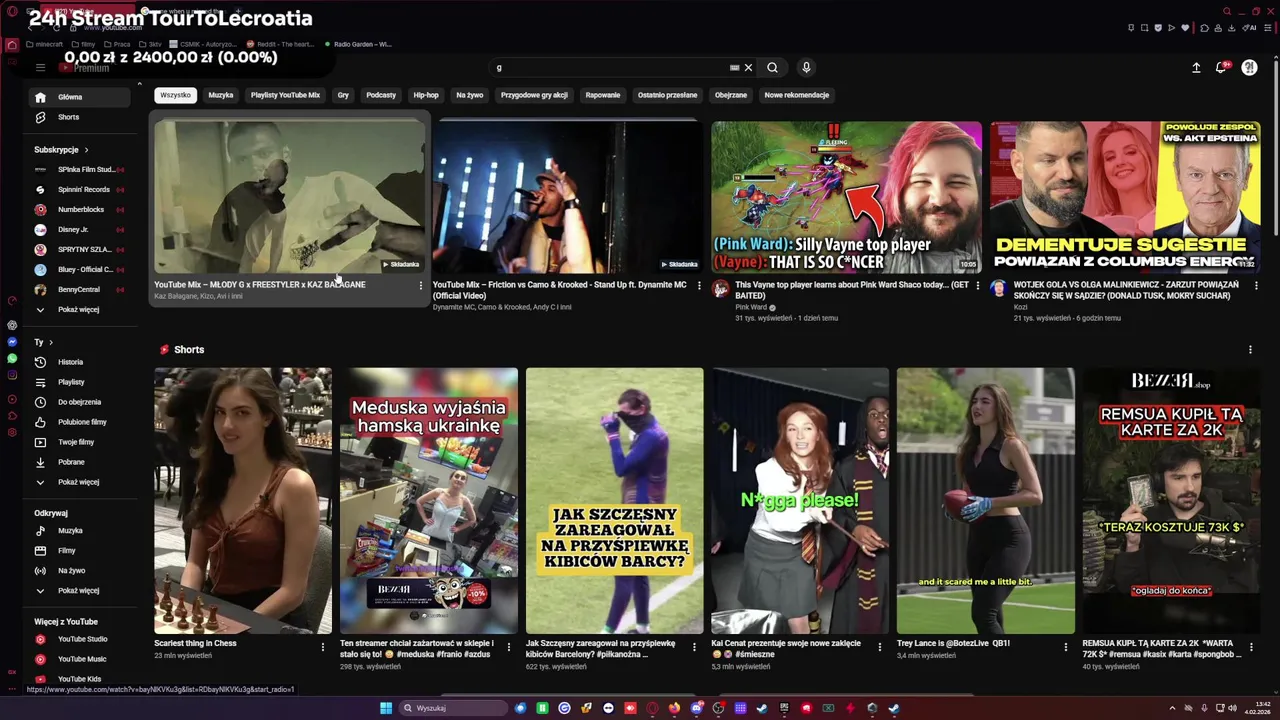Click the upload/create icon in header
The image size is (1280, 720).
pyautogui.click(x=1196, y=67)
